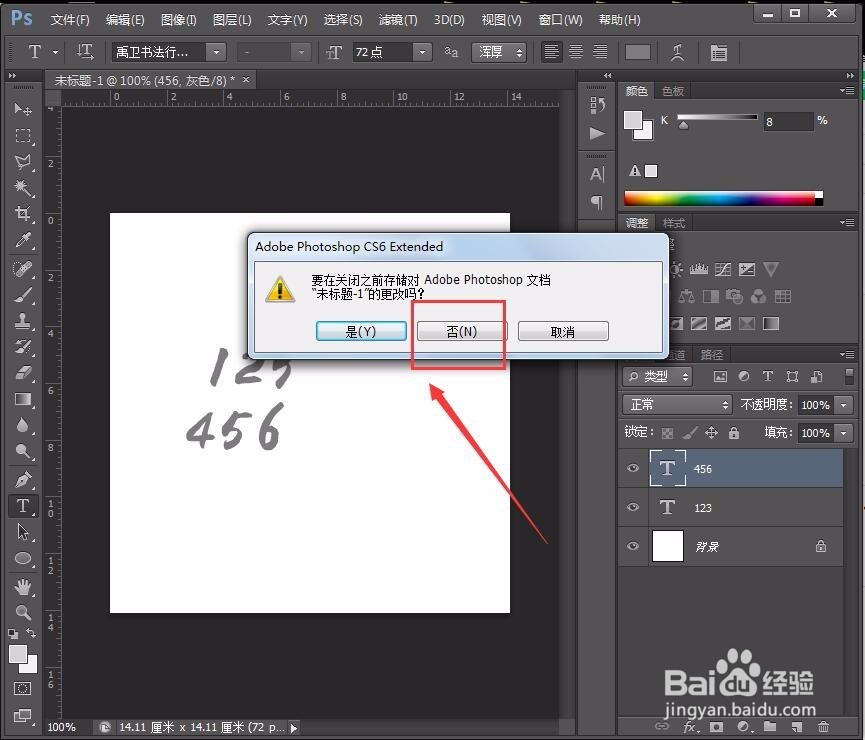Left align text button
Screen dimensions: 865x740
(551, 52)
